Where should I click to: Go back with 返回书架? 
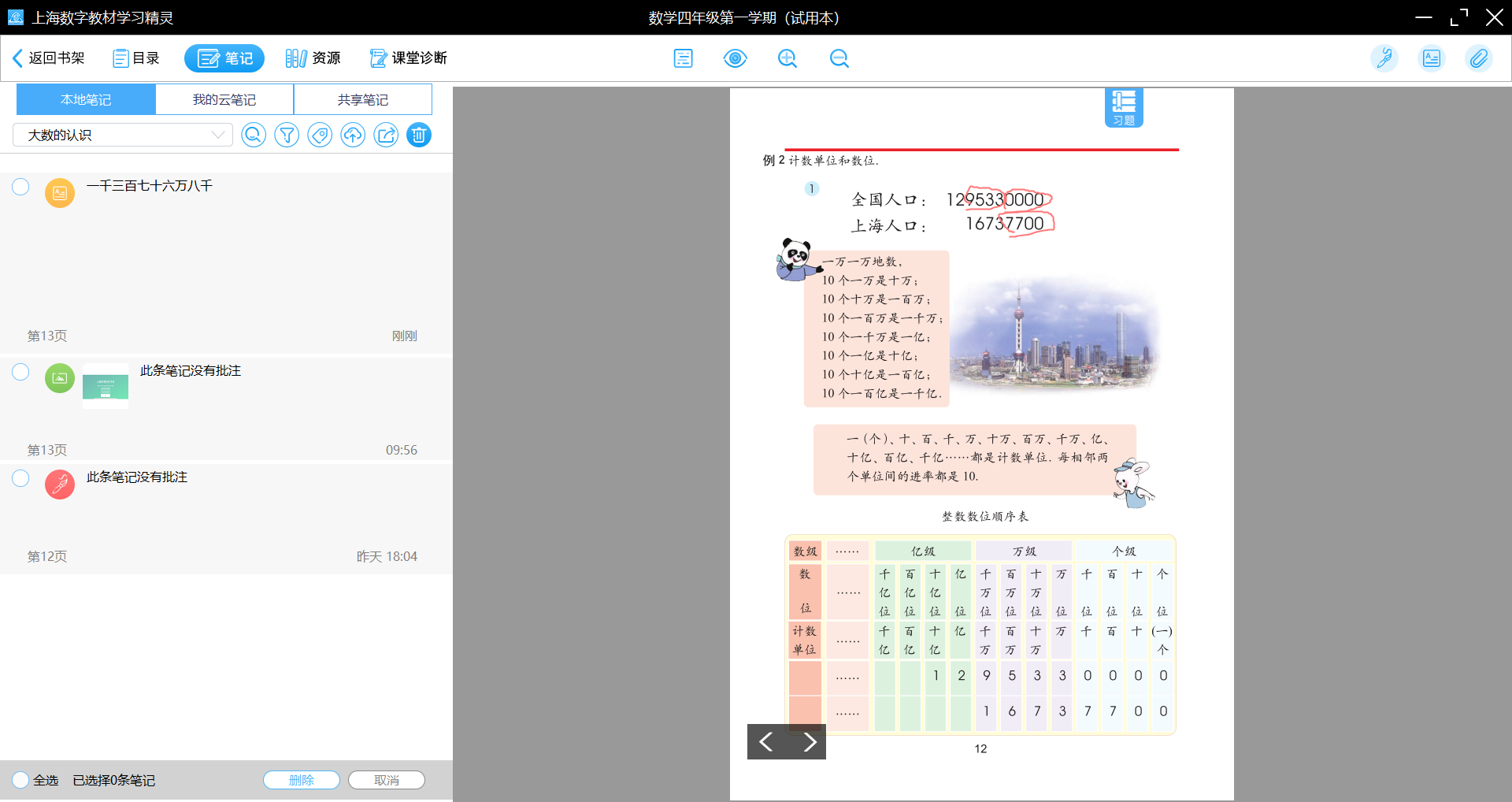(x=48, y=58)
